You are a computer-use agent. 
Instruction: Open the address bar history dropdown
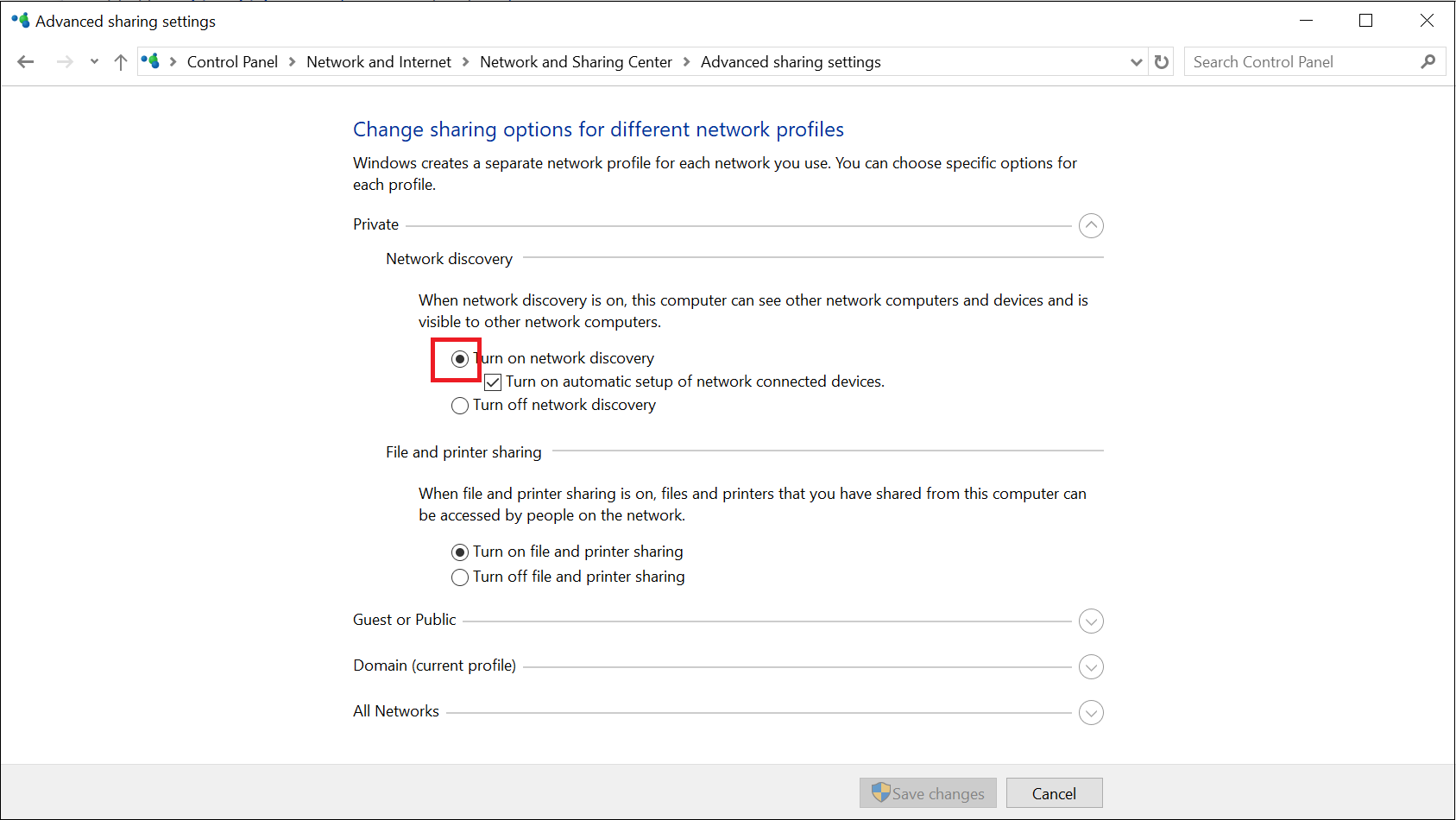(x=1136, y=62)
